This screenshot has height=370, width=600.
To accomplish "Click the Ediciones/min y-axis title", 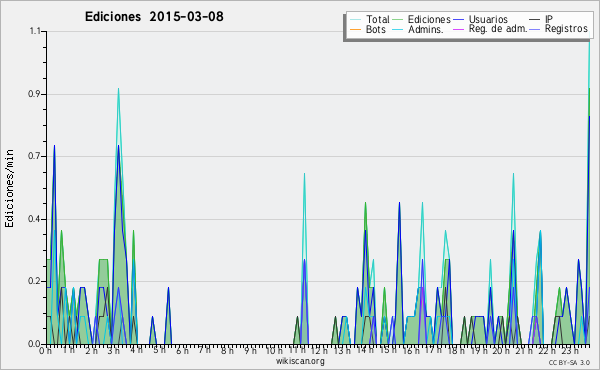I will pyautogui.click(x=9, y=189).
